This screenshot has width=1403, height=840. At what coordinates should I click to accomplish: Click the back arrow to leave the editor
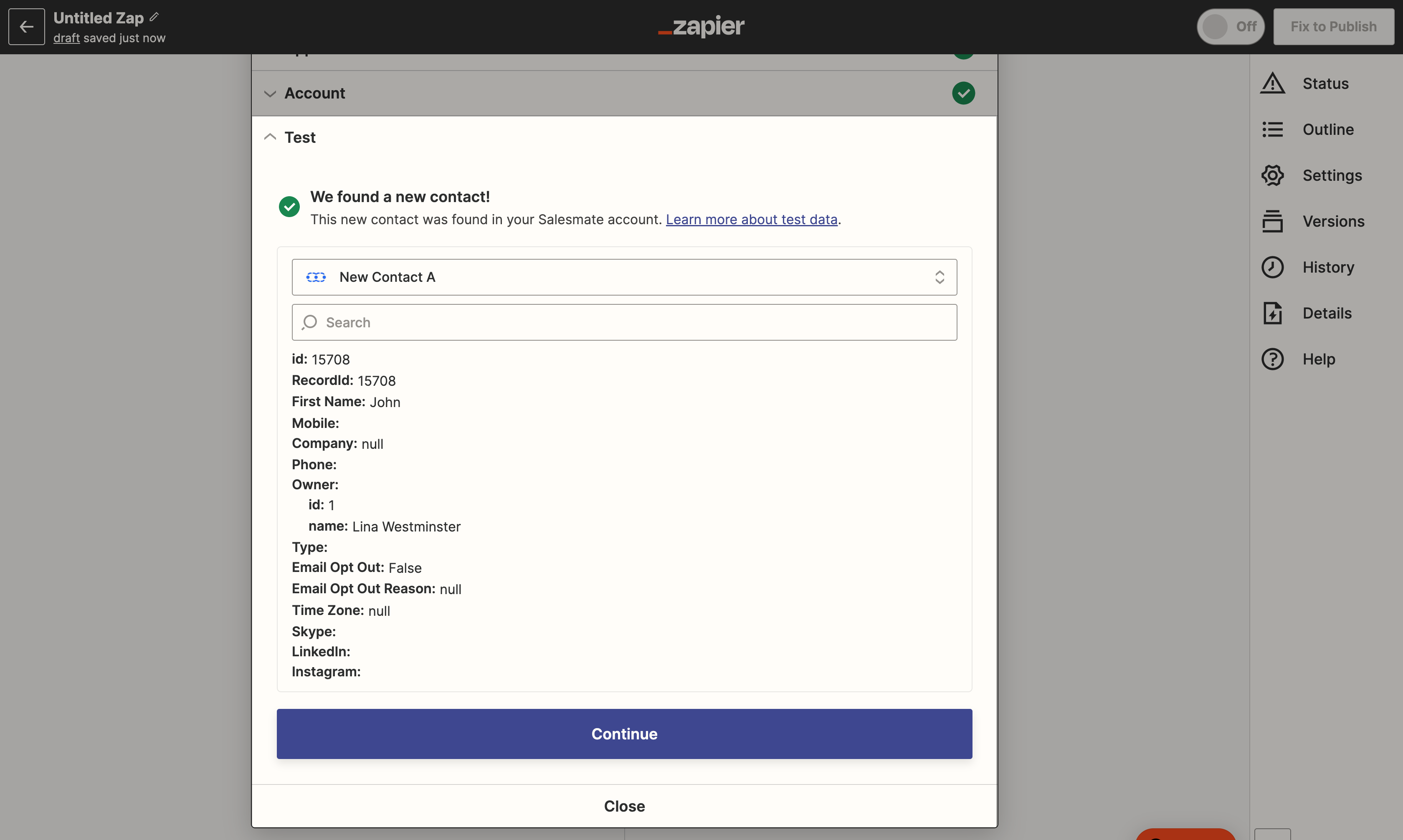26,26
